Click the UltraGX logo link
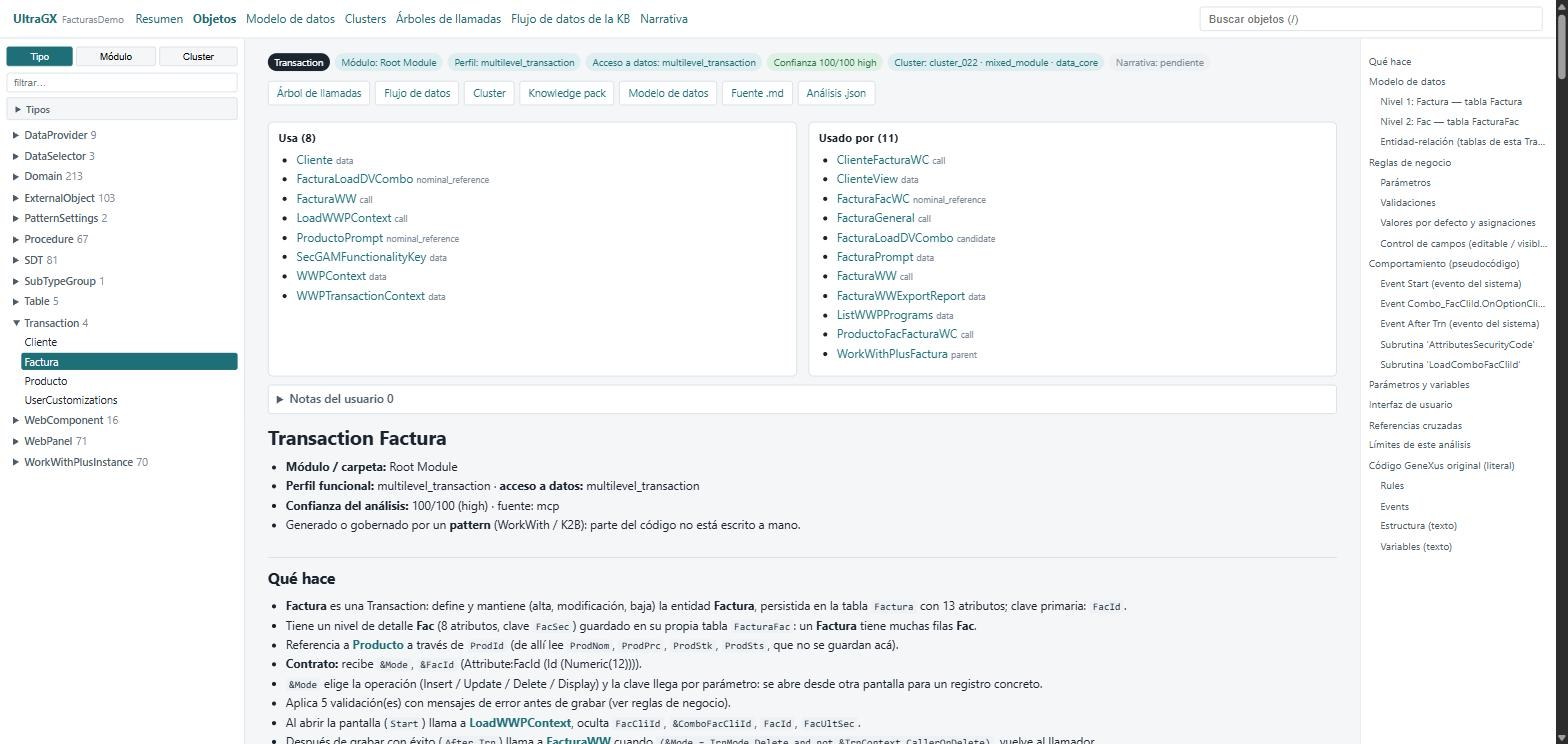This screenshot has height=744, width=1568. click(x=35, y=19)
